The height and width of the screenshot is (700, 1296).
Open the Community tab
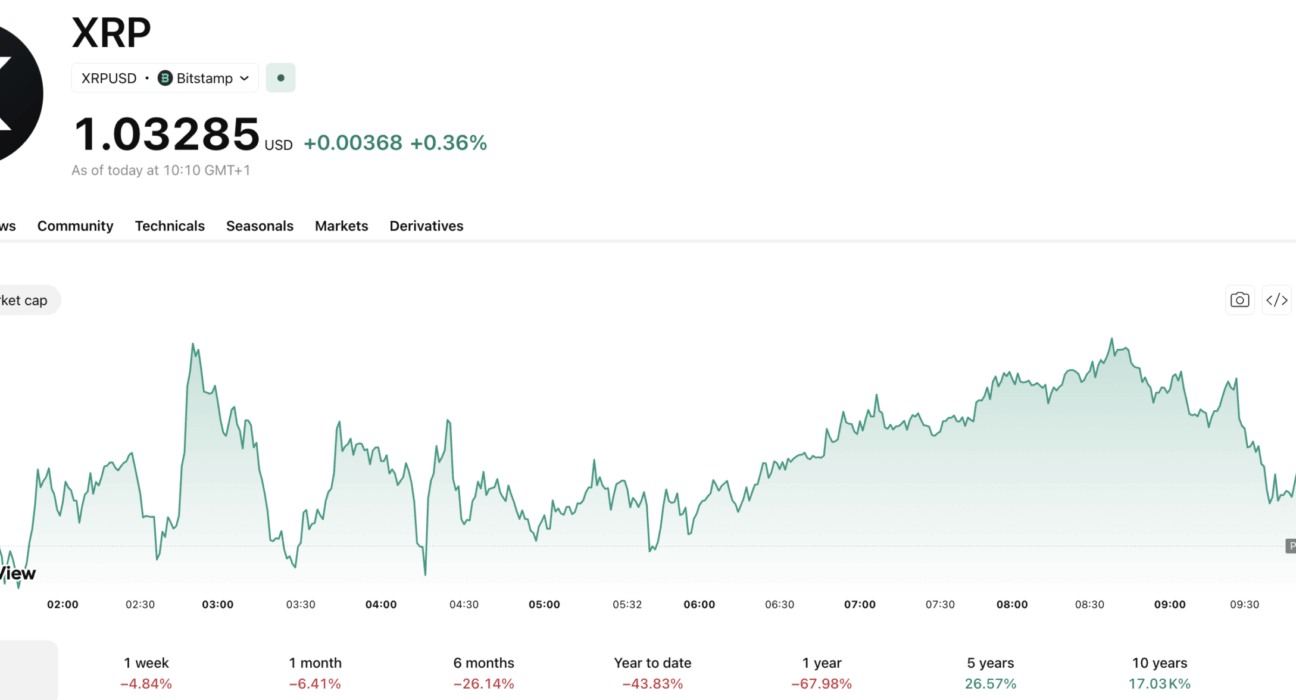click(75, 226)
